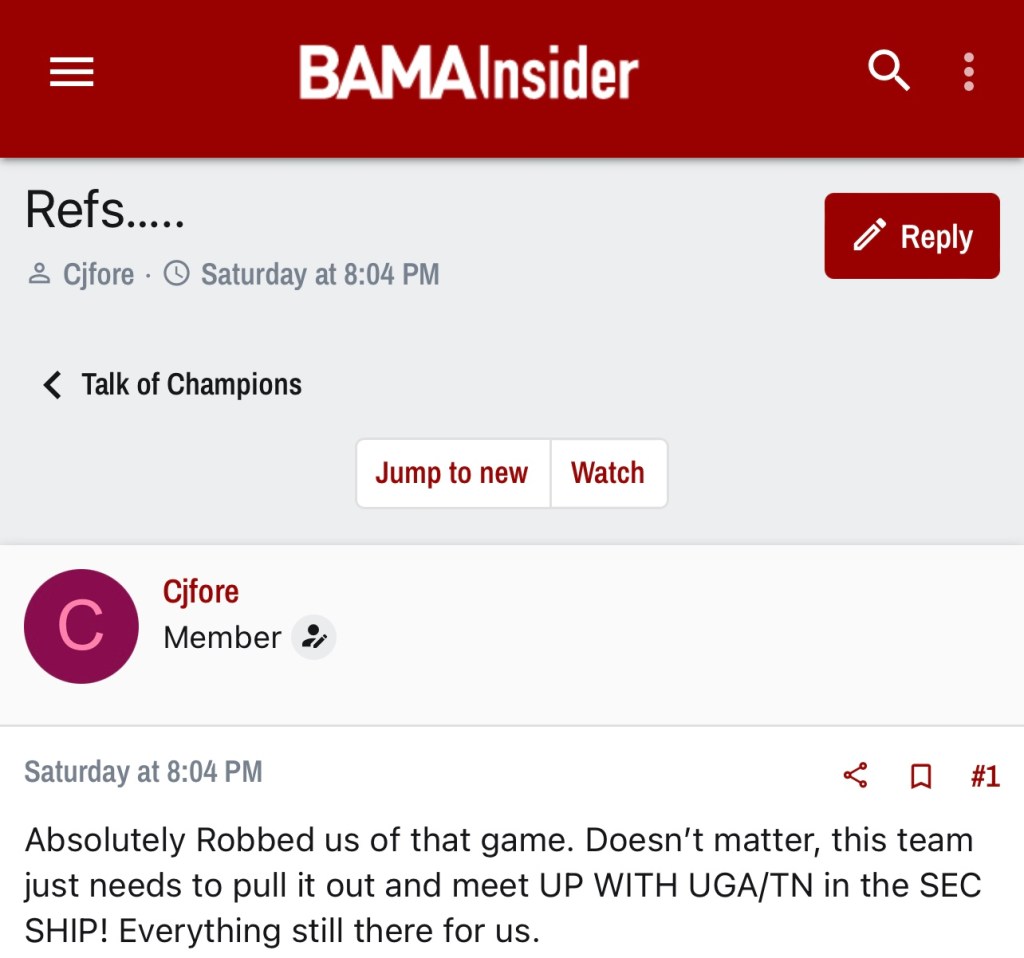Click the user icon beside thread author
Viewport: 1024px width, 958px height.
pos(39,274)
